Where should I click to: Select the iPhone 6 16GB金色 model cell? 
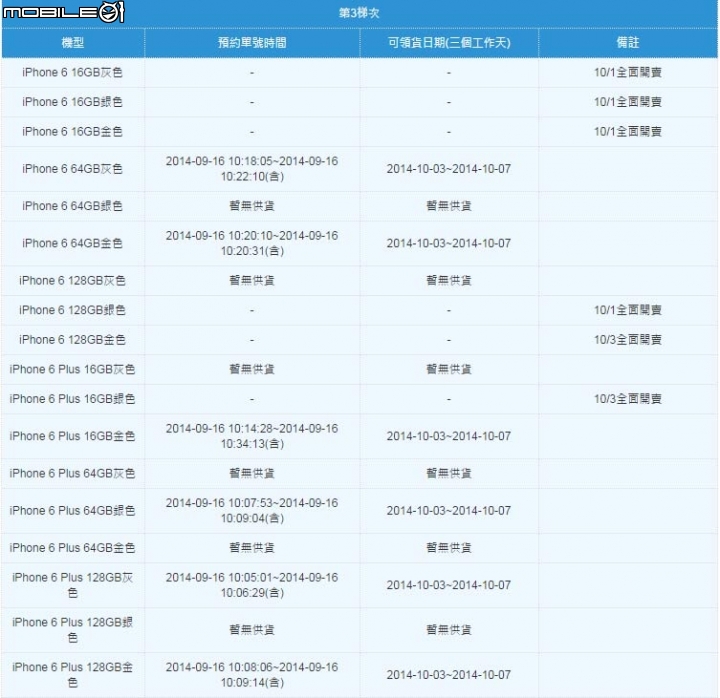pos(73,132)
